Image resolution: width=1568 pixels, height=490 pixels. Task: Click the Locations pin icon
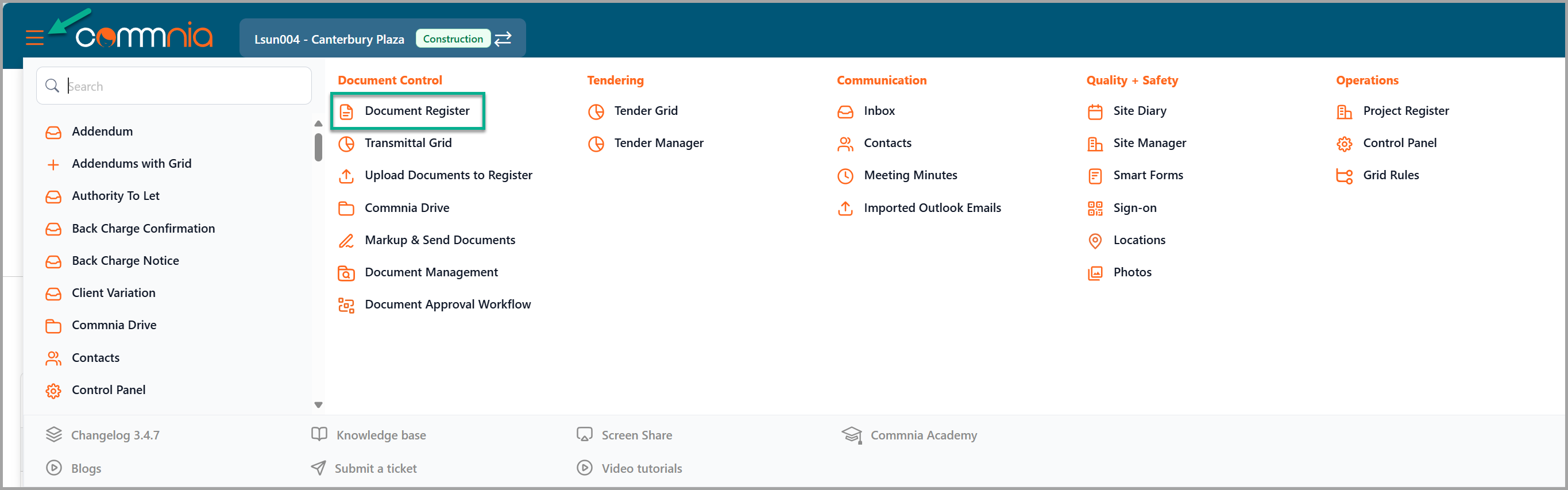point(1095,241)
